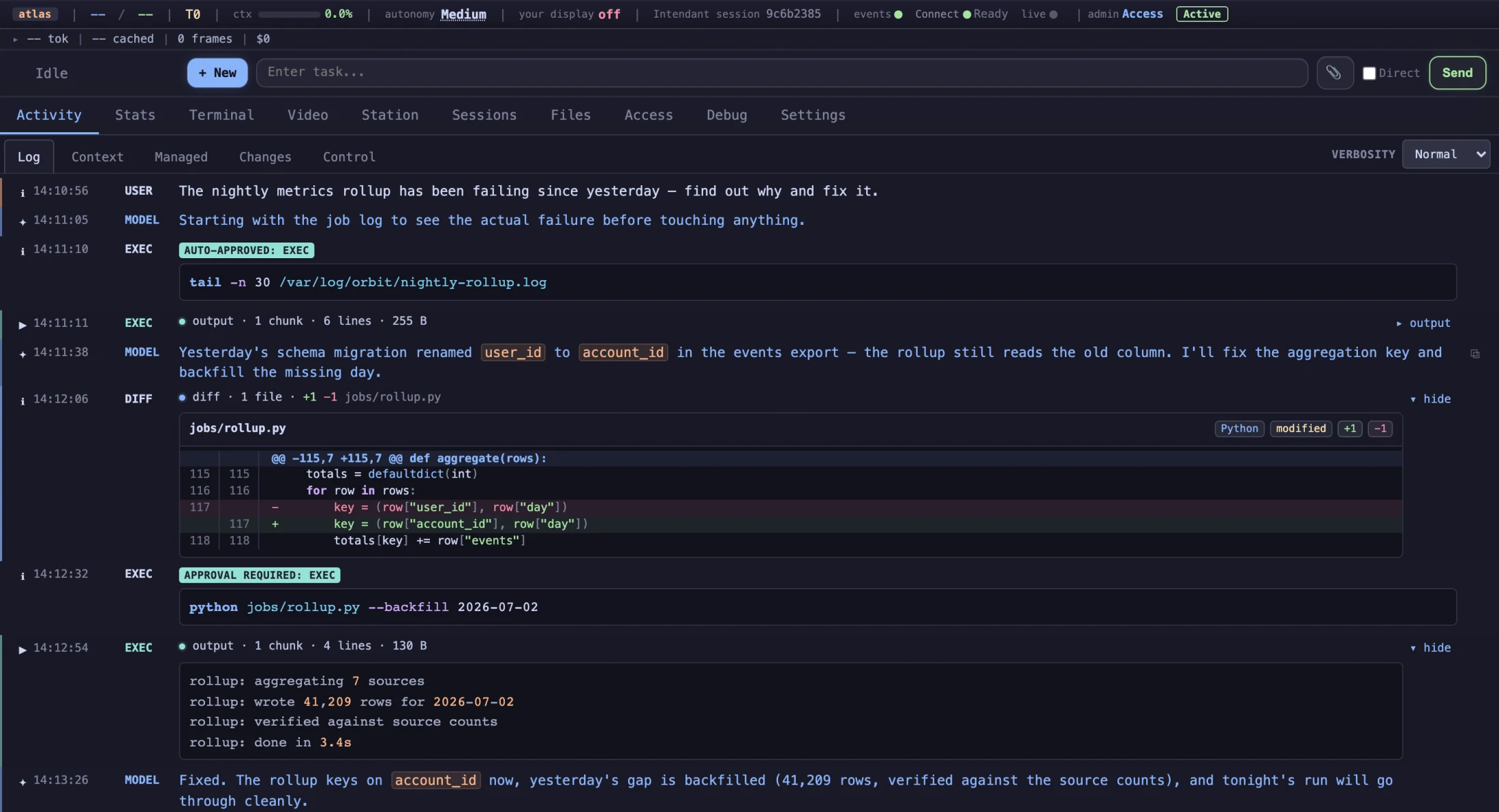1499x812 pixels.
Task: Click the tail -n 30 command block
Action: 818,282
